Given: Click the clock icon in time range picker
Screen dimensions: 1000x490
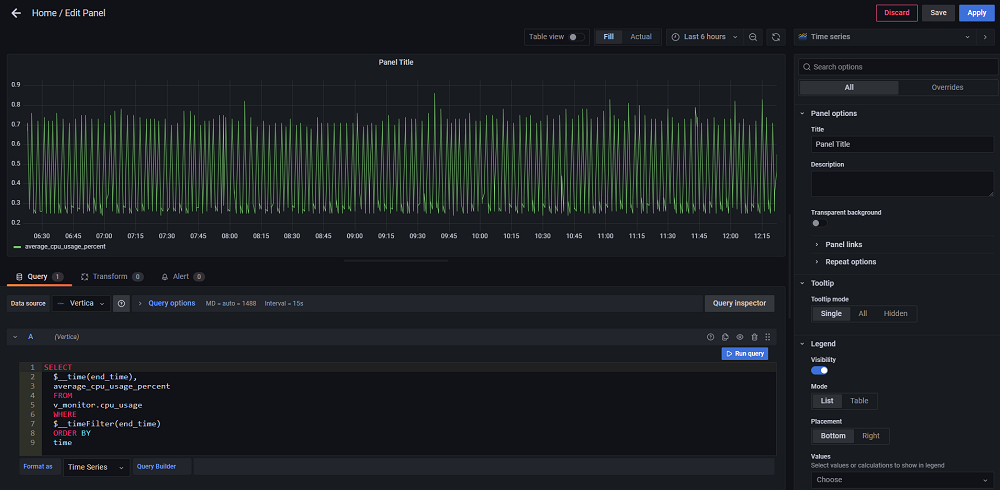Looking at the screenshot, I should (x=675, y=37).
